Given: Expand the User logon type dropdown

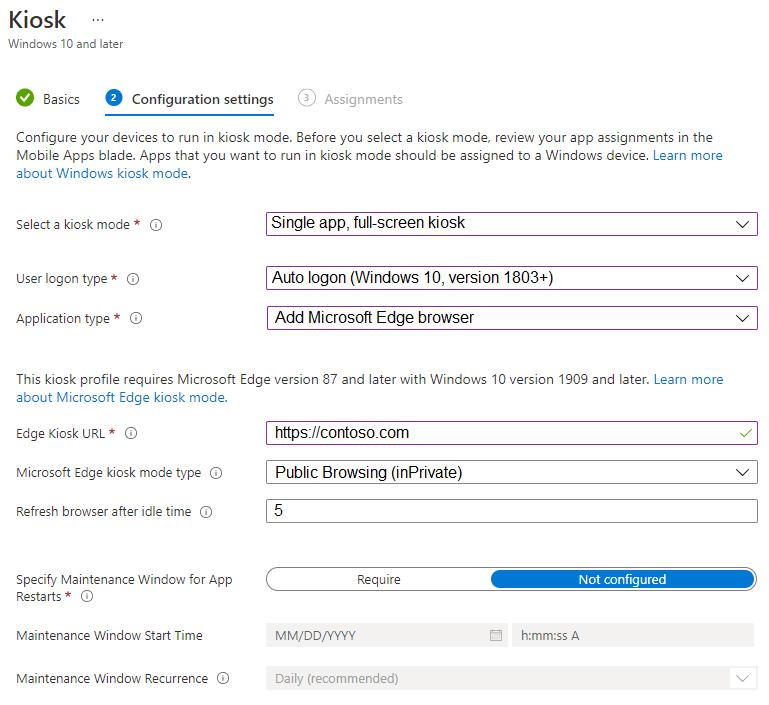Looking at the screenshot, I should 511,278.
